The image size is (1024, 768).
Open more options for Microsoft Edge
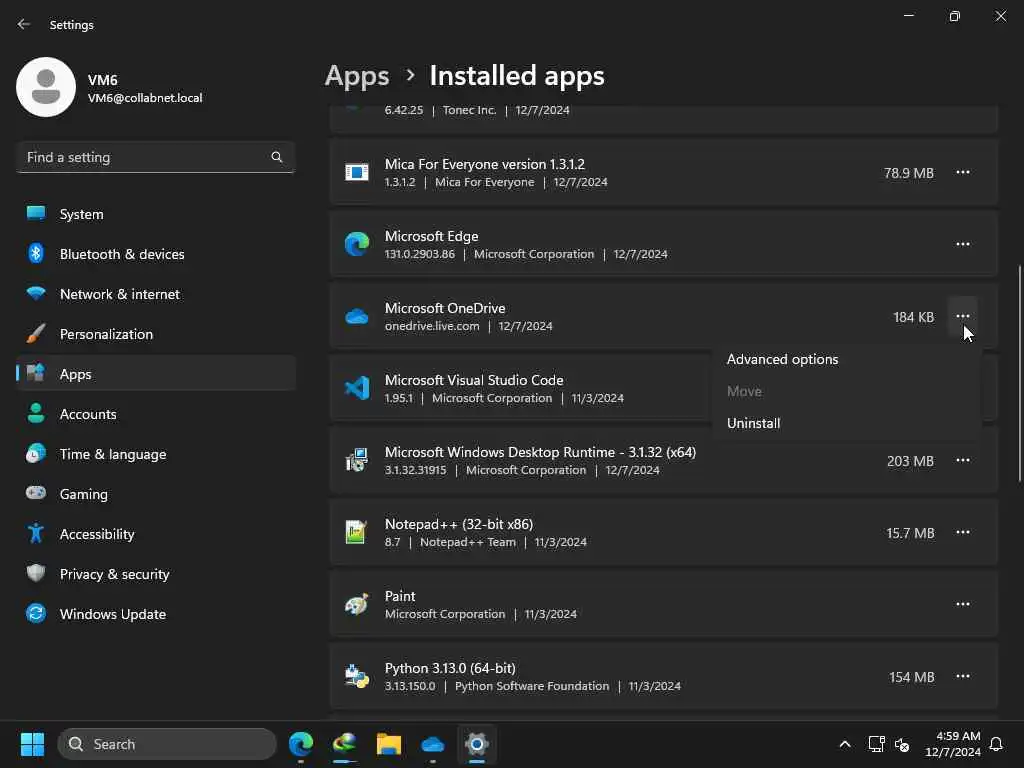962,244
